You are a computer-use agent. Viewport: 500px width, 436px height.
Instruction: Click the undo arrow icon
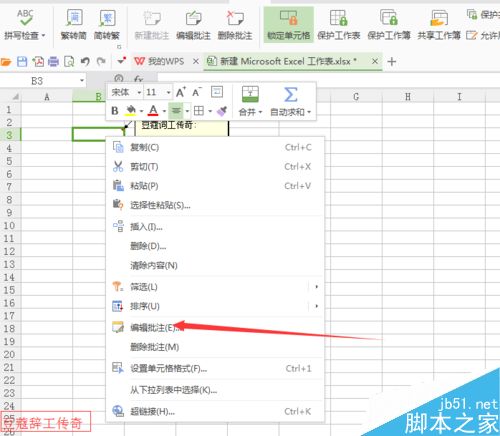(85, 62)
